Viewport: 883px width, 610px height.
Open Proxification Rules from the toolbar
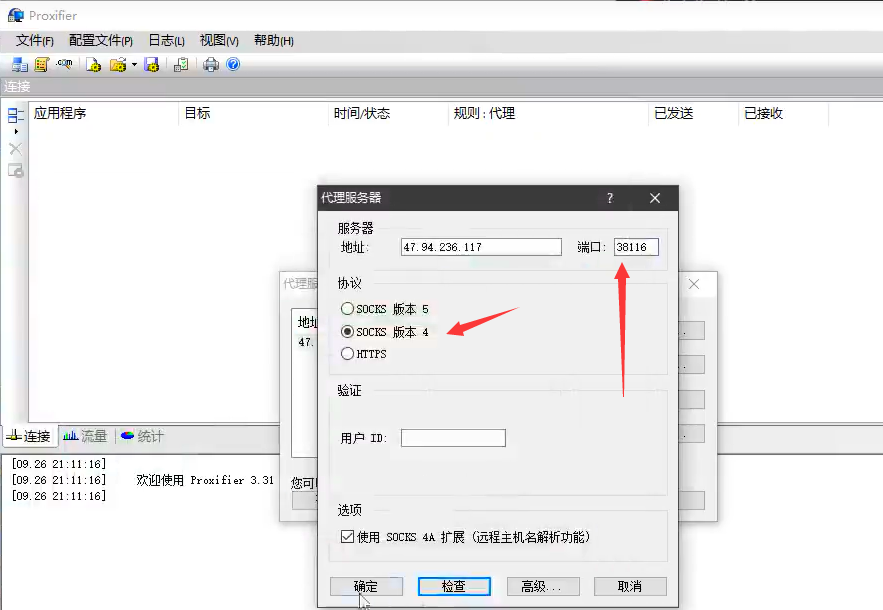[41, 65]
